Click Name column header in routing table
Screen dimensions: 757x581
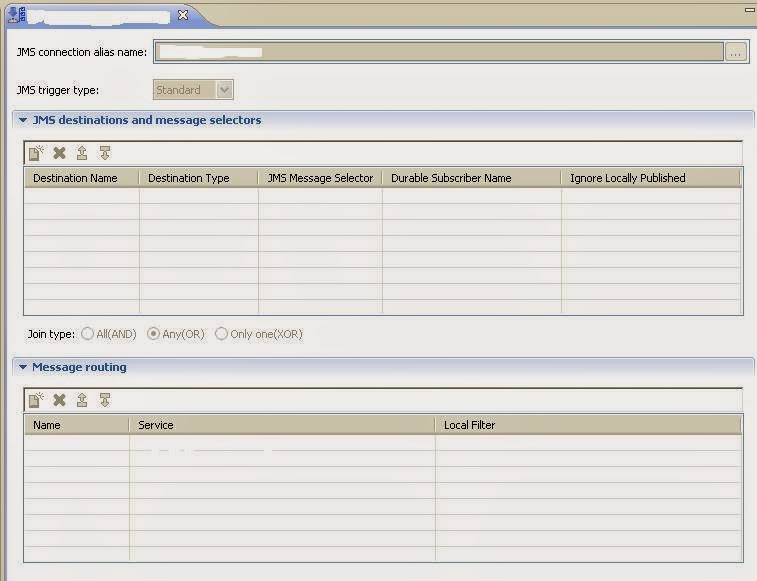point(77,425)
